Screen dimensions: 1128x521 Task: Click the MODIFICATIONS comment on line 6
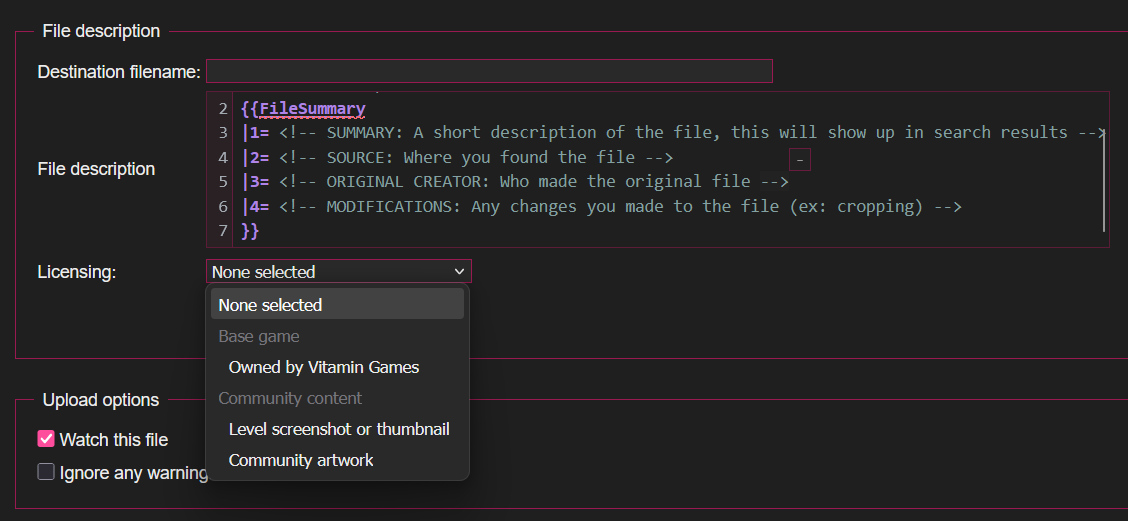[620, 207]
